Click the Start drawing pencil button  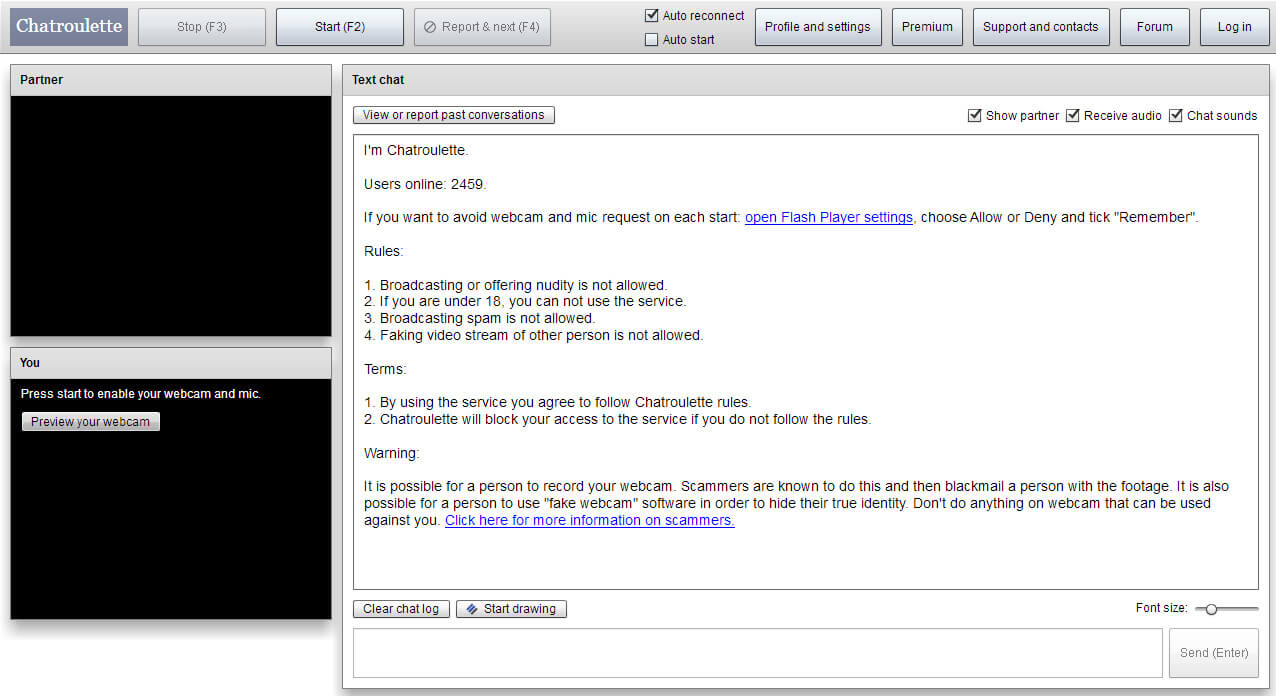pyautogui.click(x=511, y=609)
